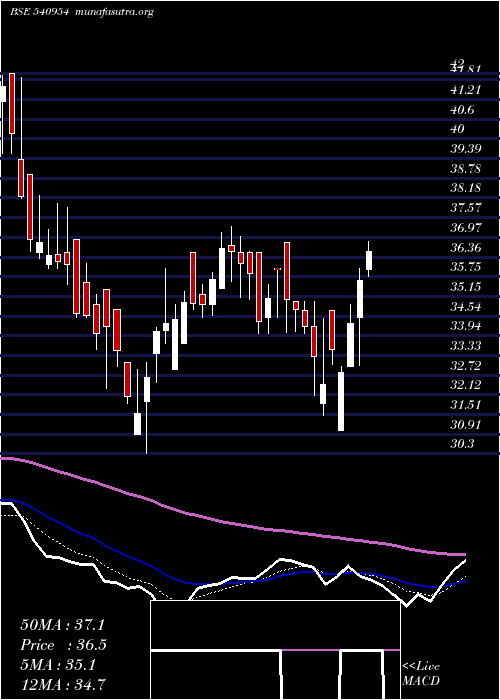Click the 39.39 price axis label
The image size is (500, 700).
pyautogui.click(x=466, y=149)
